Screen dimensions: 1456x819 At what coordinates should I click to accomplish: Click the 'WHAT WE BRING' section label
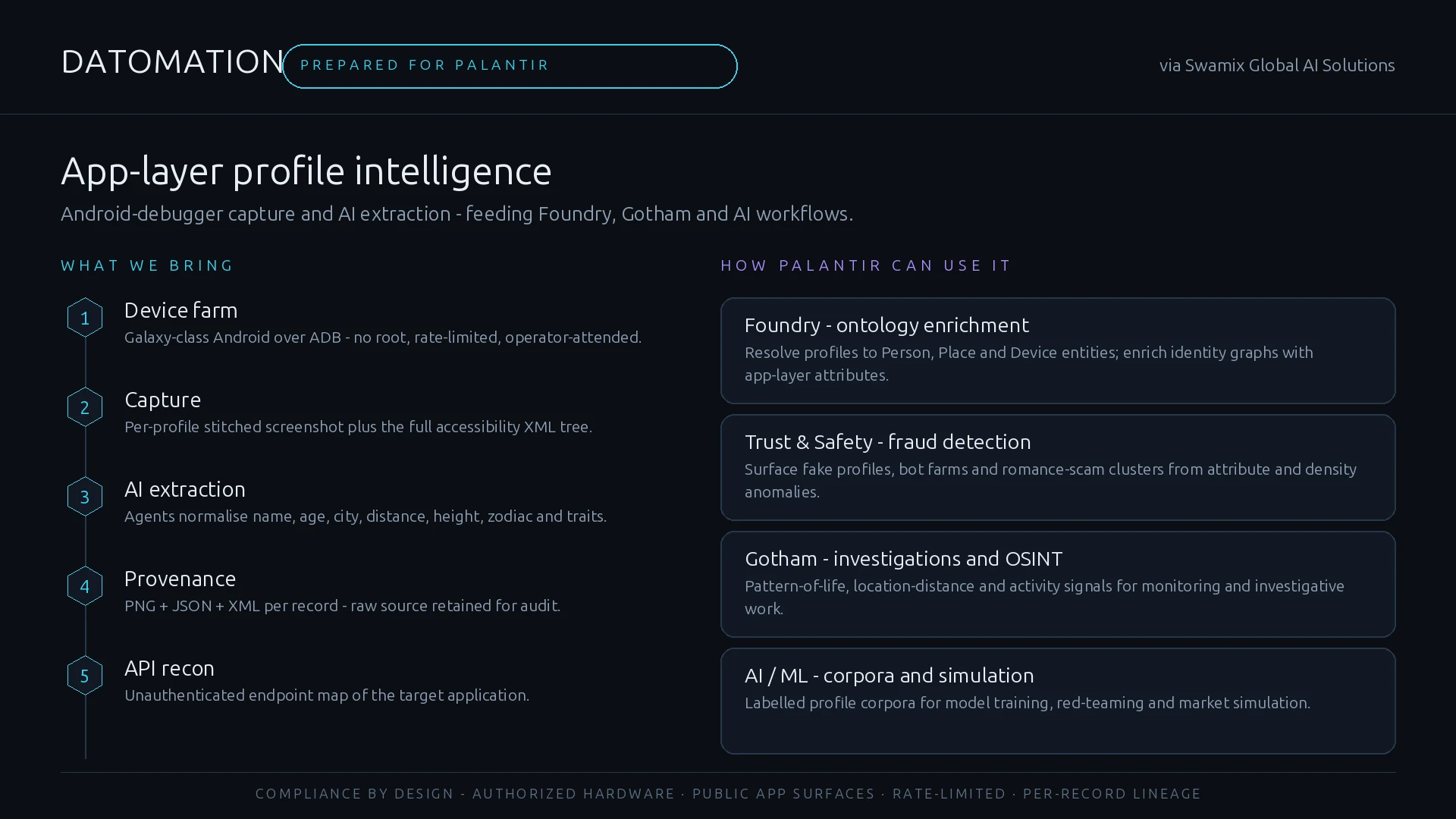click(147, 265)
